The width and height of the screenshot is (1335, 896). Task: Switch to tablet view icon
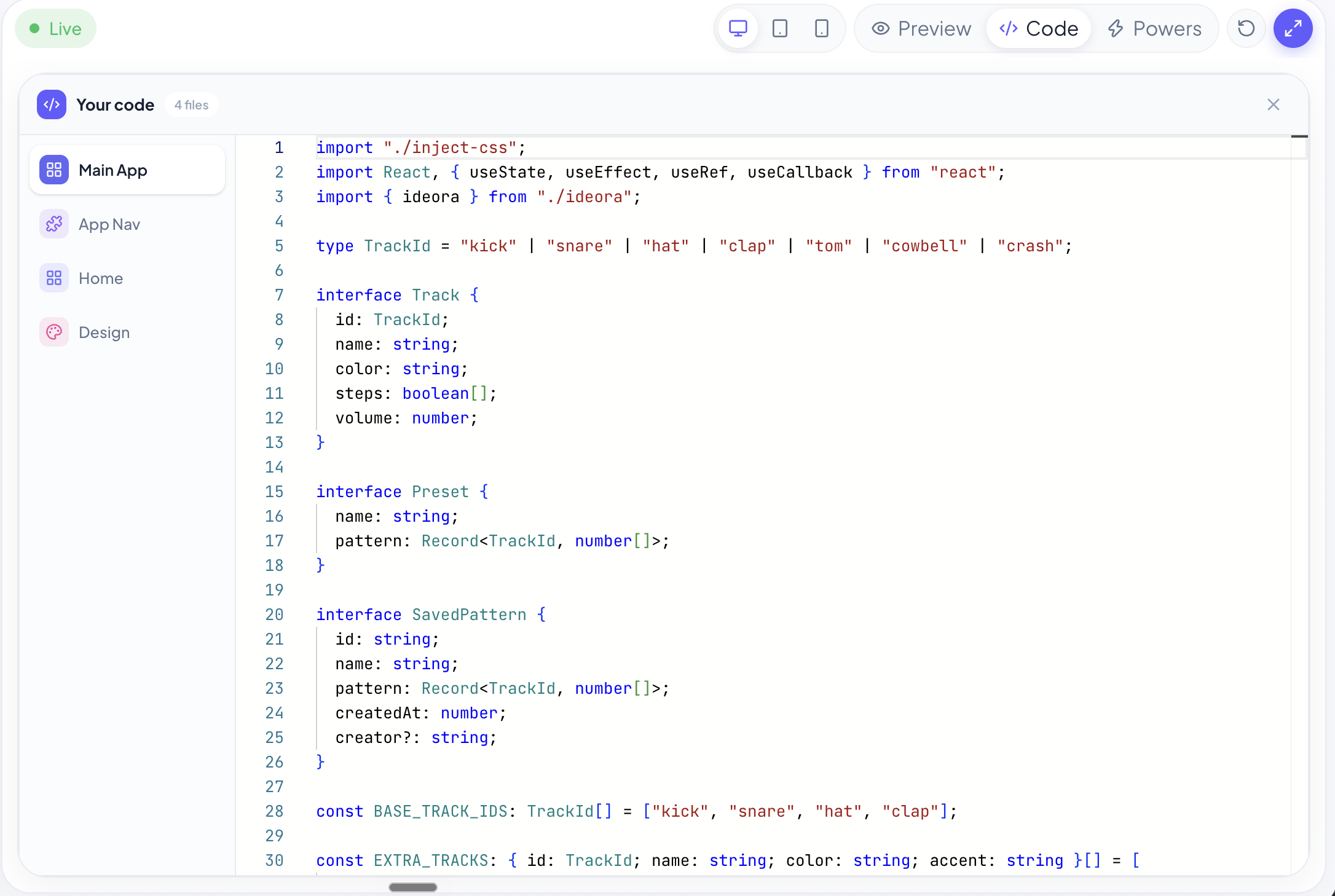pyautogui.click(x=779, y=29)
